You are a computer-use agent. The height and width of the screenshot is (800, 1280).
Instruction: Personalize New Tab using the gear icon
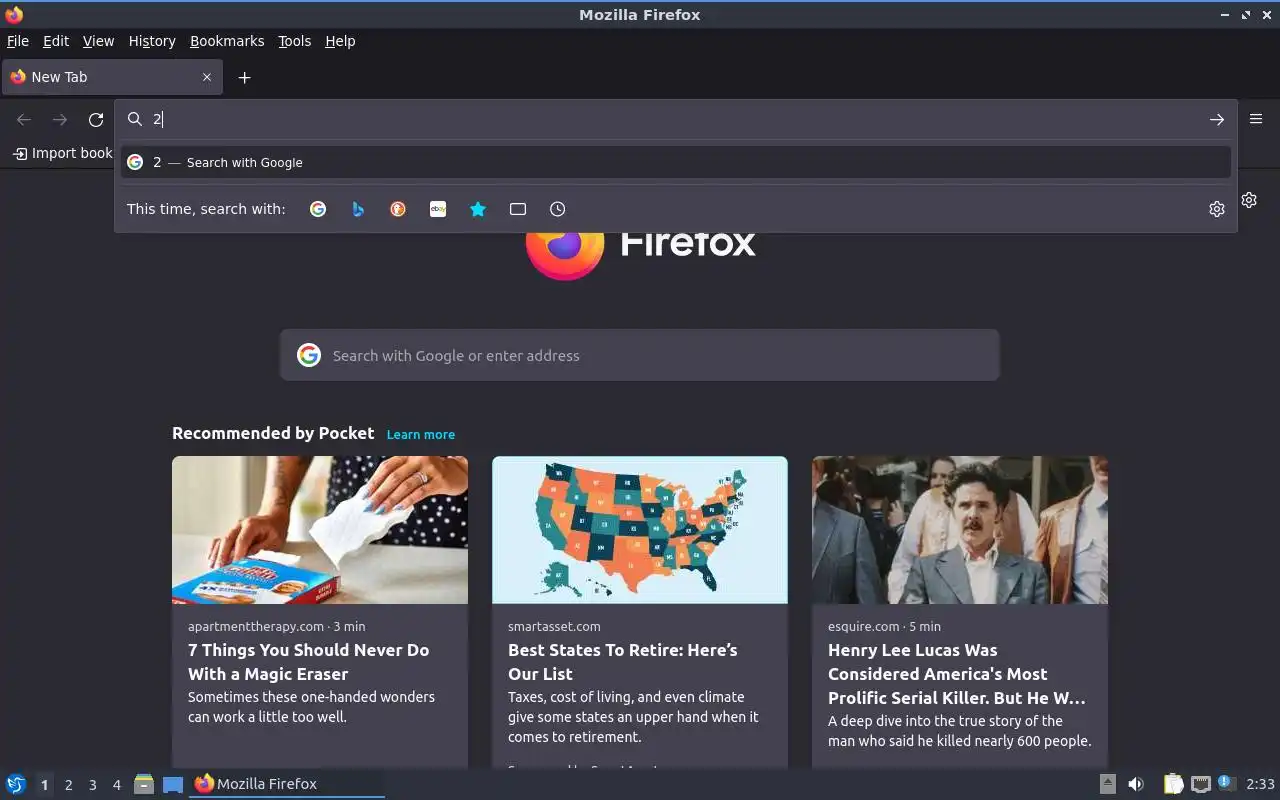pos(1249,200)
